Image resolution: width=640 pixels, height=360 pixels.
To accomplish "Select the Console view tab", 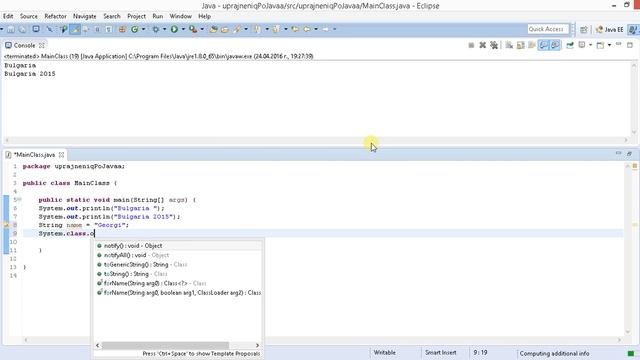I will click(x=24, y=45).
